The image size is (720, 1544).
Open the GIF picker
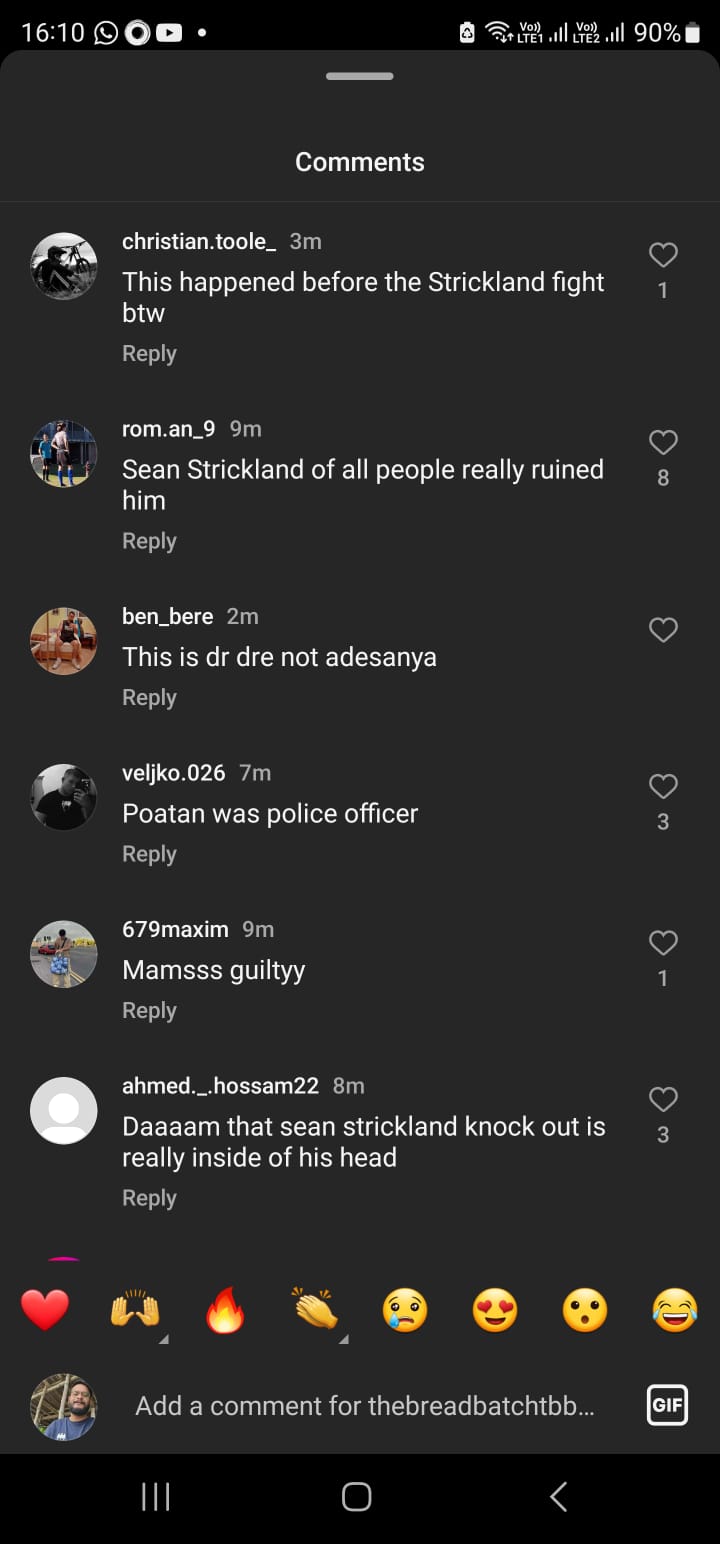click(667, 1405)
